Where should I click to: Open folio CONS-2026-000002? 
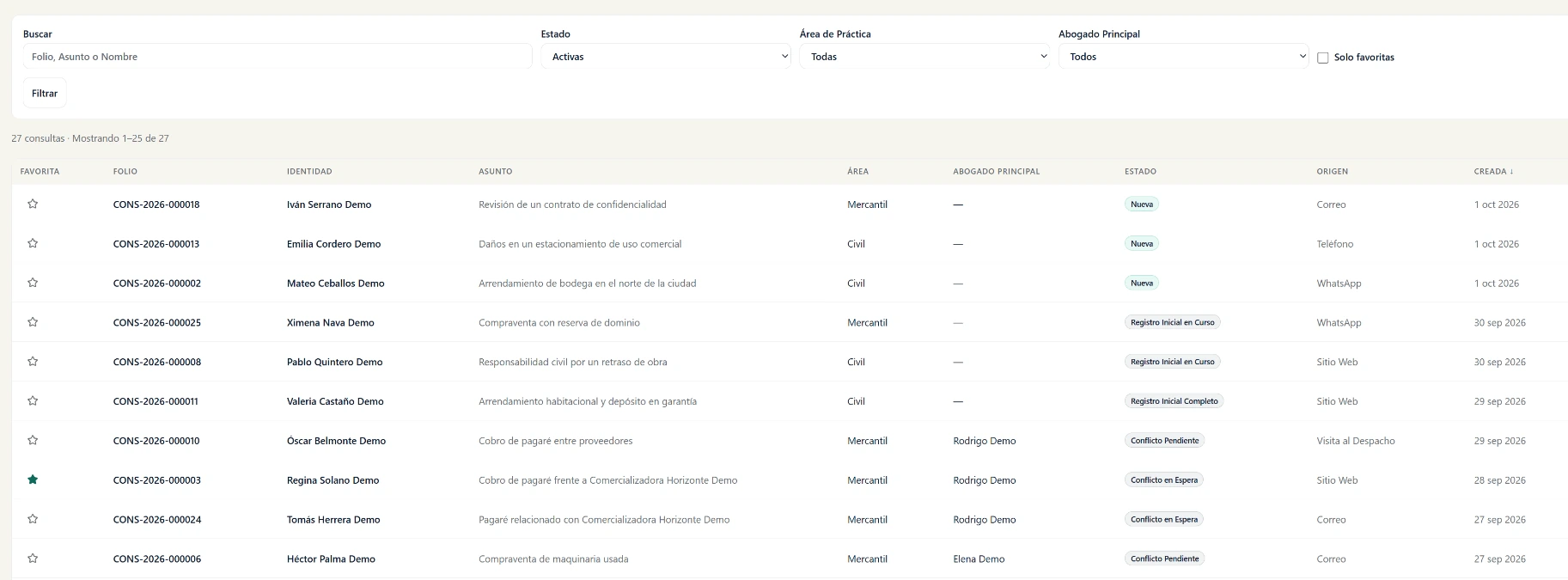[157, 284]
